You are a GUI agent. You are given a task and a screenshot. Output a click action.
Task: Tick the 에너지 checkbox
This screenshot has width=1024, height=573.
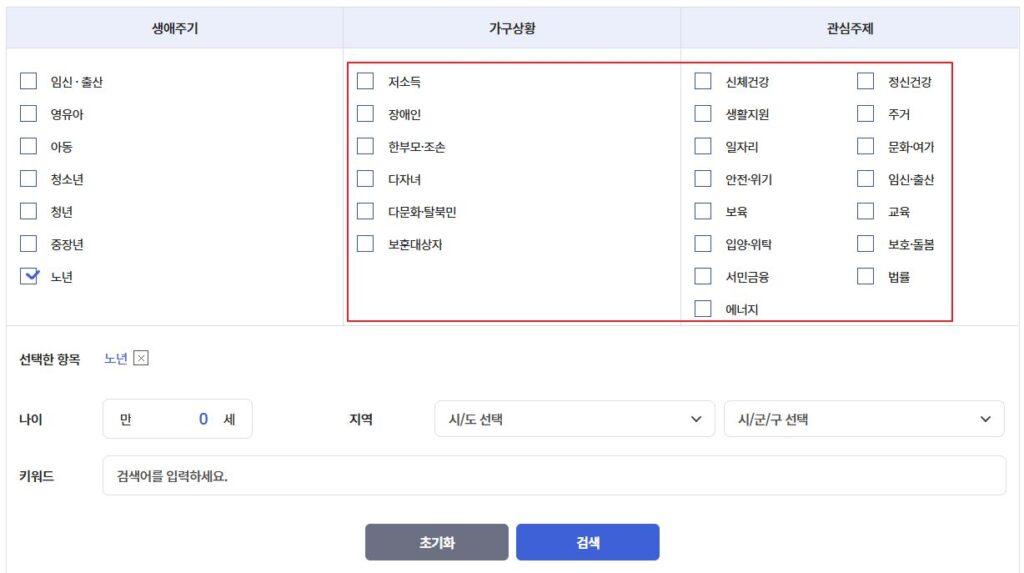(x=704, y=309)
